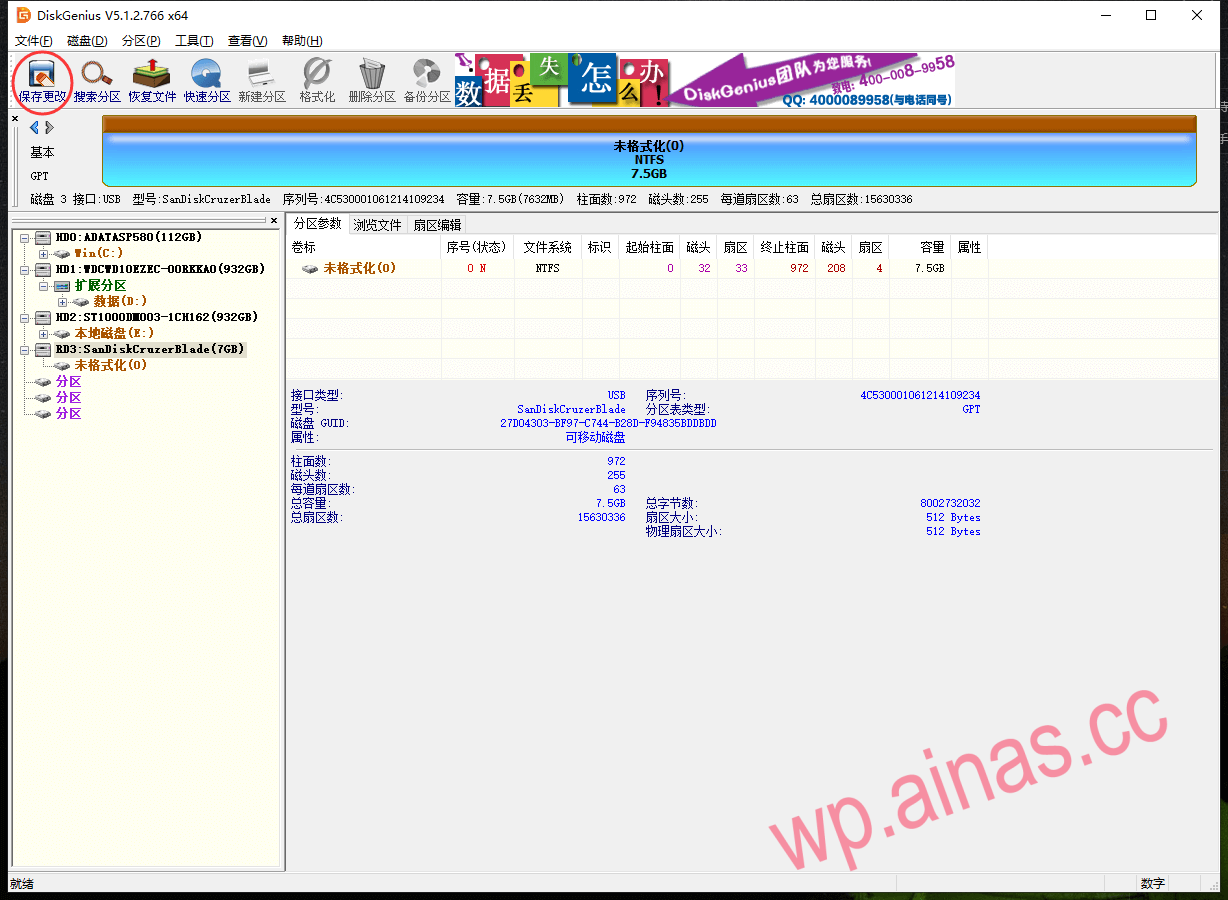1228x900 pixels.
Task: Go to the next disk with right arrow
Action: point(49,128)
